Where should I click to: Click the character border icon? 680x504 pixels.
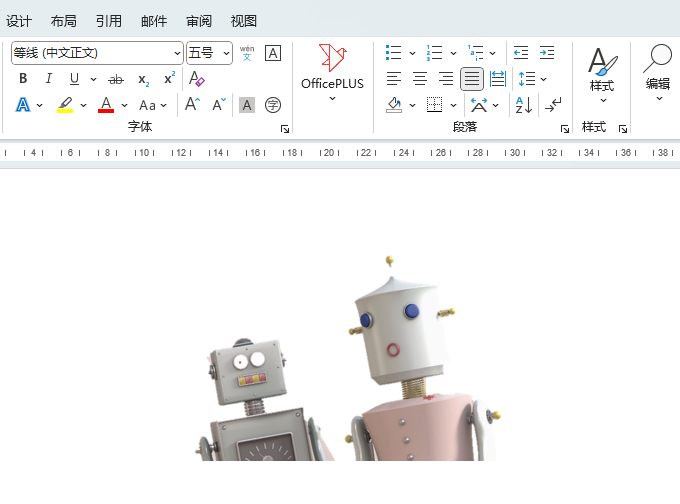[273, 53]
